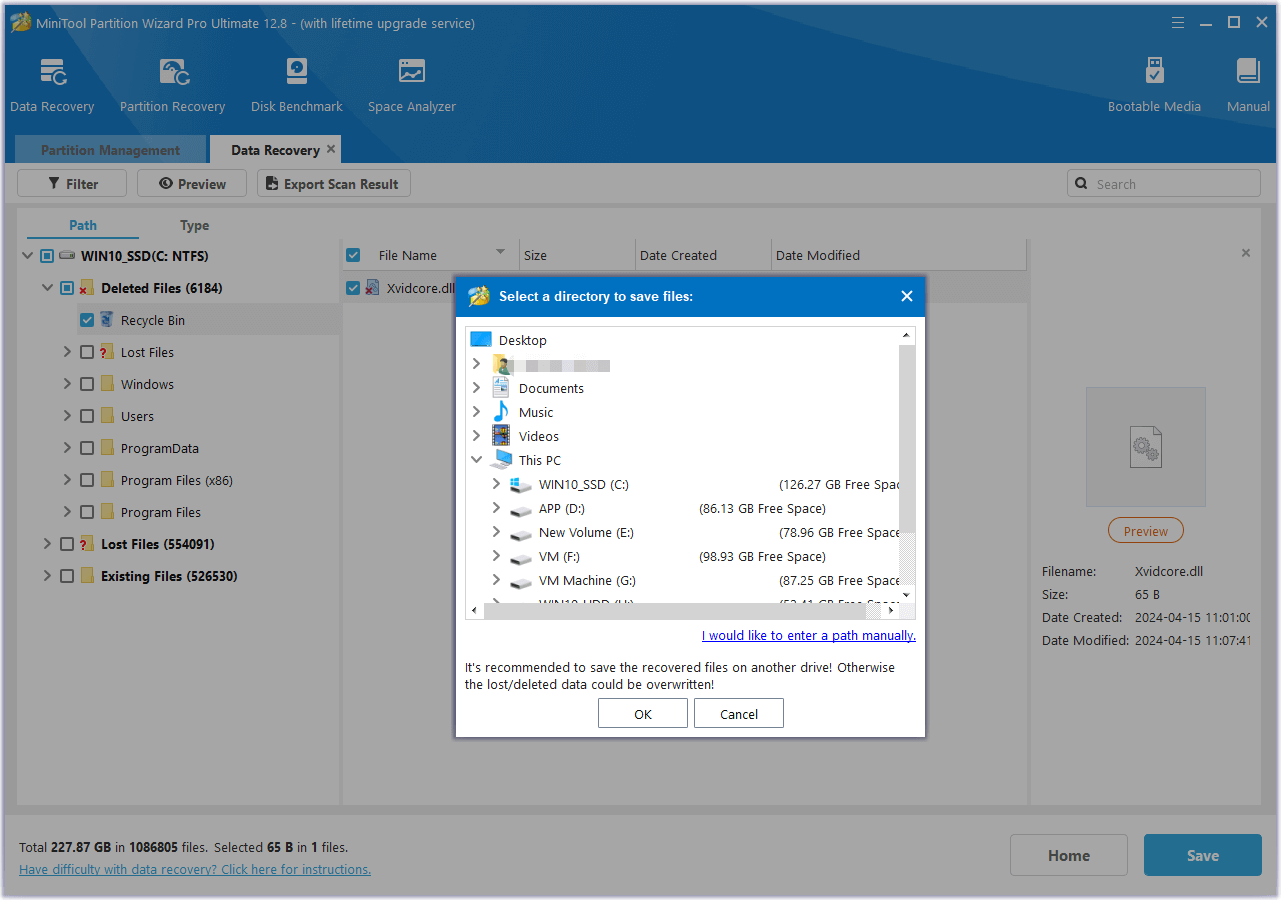
Task: Click the WIN10_SSD (C:) drive icon in dialog
Action: click(x=521, y=484)
